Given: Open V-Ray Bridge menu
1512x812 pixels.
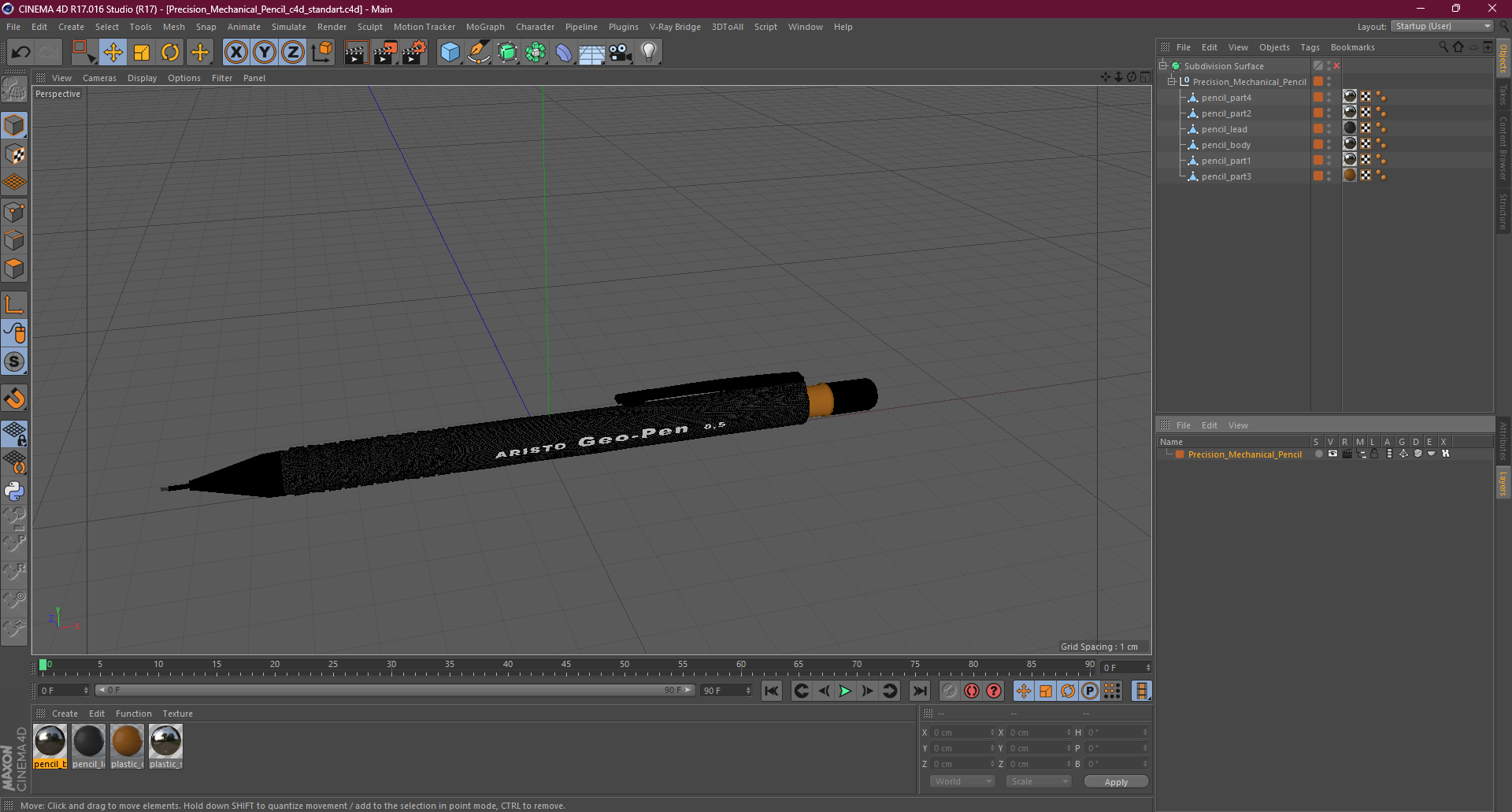Looking at the screenshot, I should coord(675,27).
